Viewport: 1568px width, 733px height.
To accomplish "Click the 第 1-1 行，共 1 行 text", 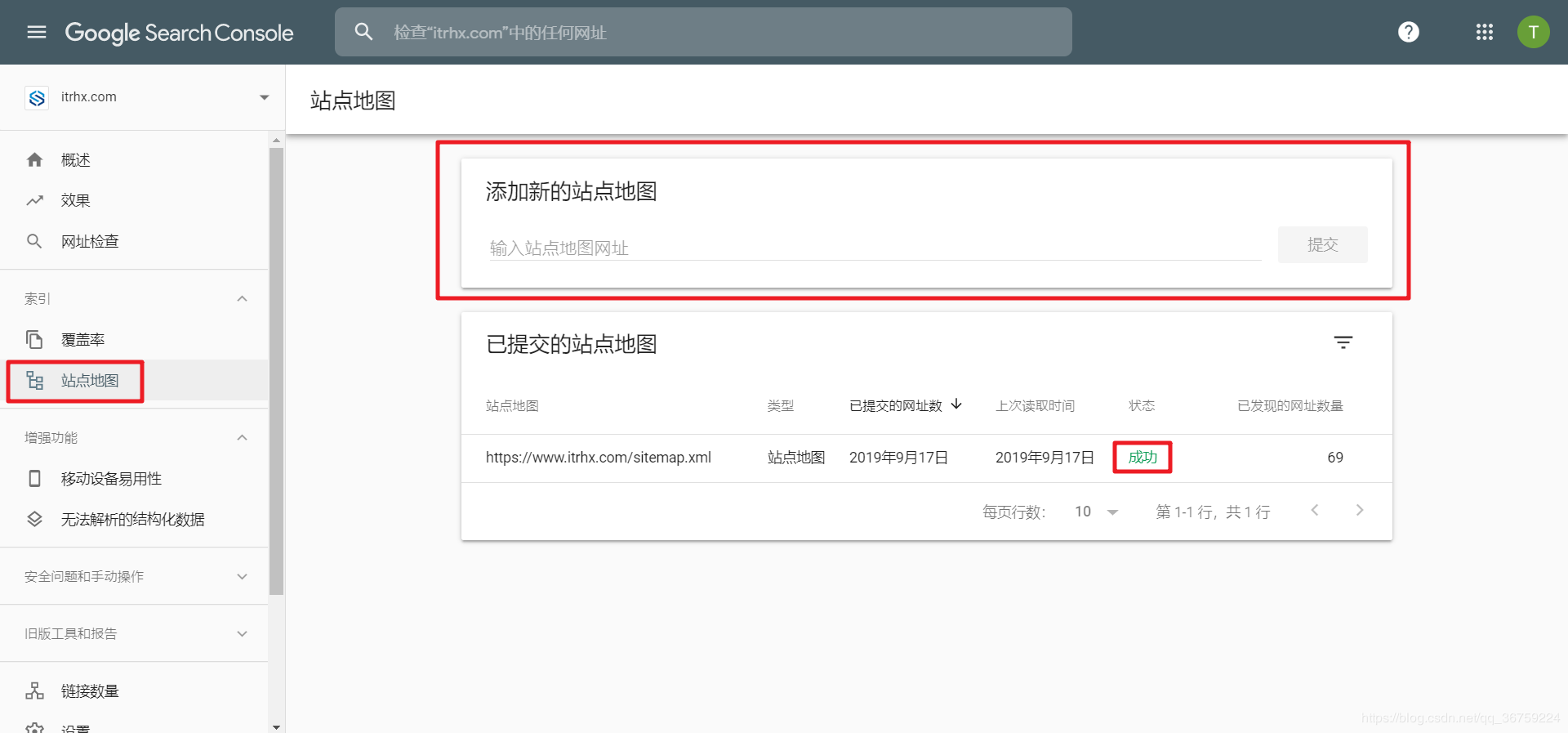I will click(1213, 512).
